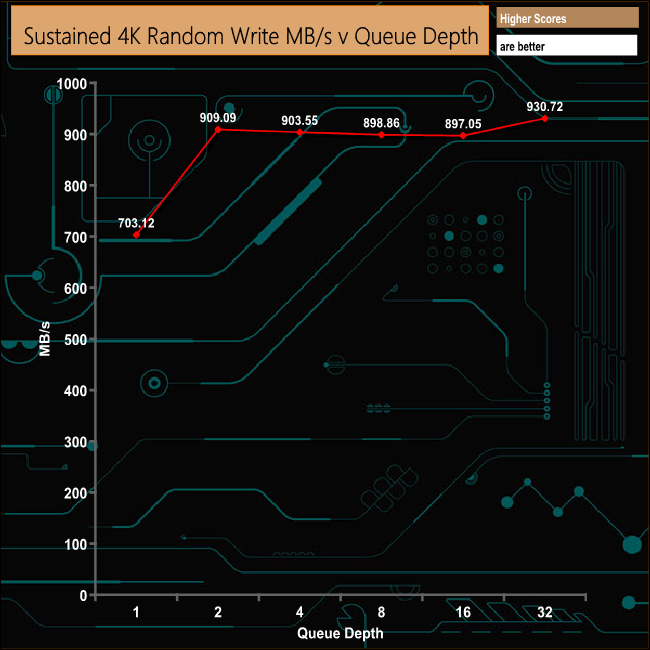Click the x-axis label 8
Screen dimensions: 650x650
[381, 612]
